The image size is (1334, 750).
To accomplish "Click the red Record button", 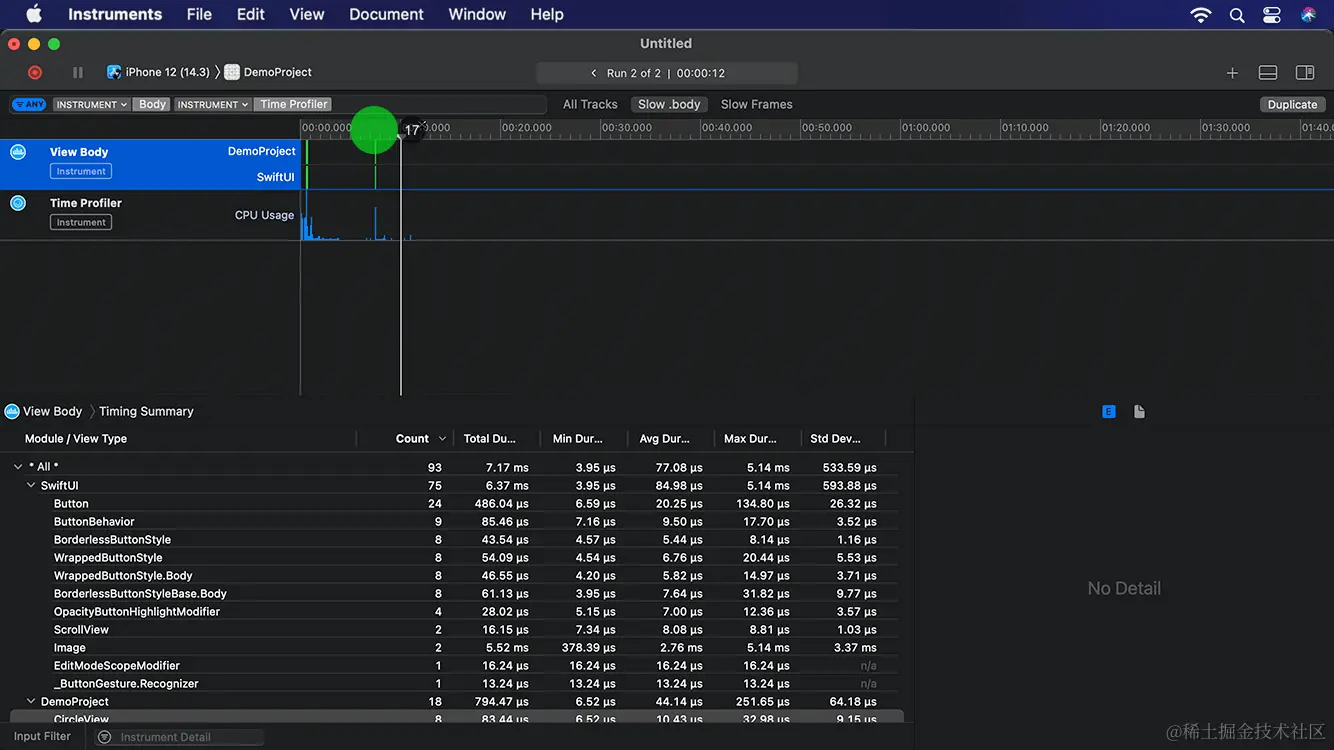I will 35,72.
